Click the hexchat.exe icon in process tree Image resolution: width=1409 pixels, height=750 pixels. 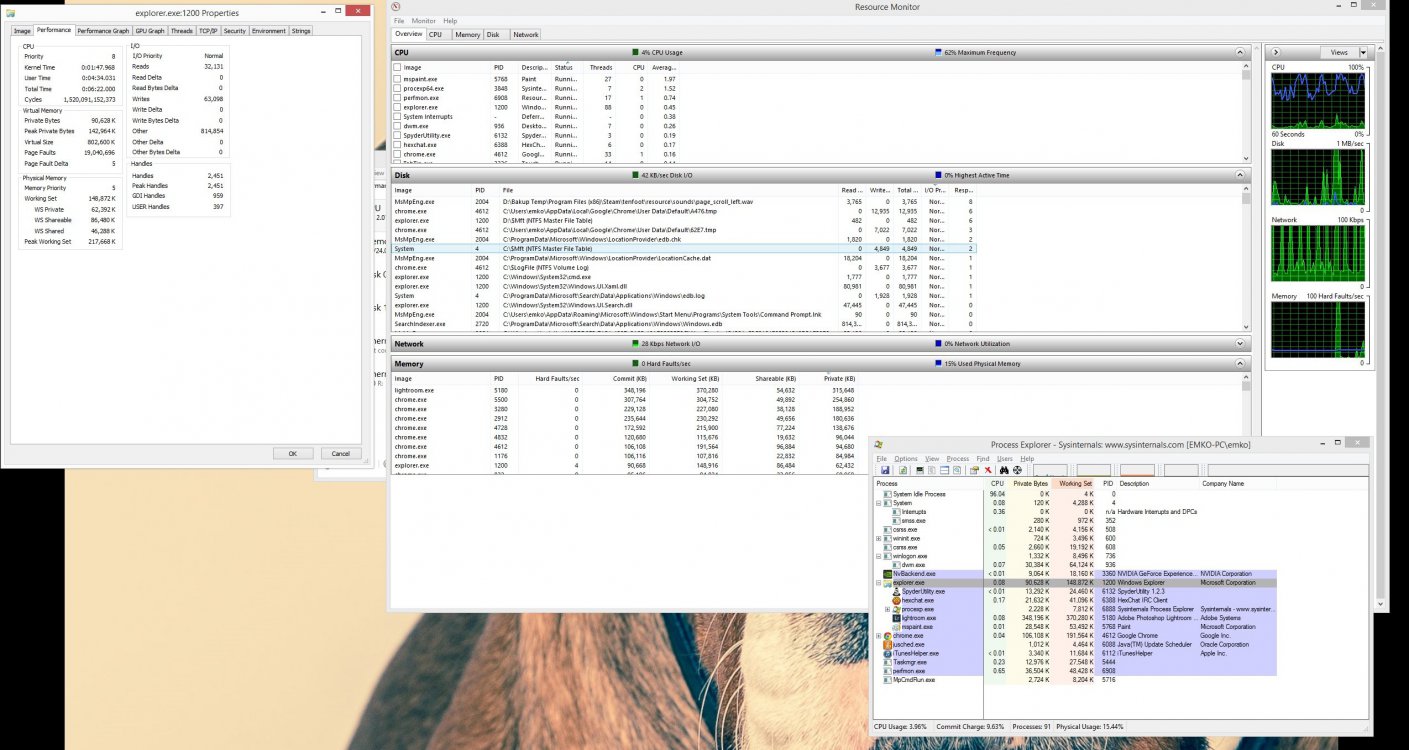coord(896,600)
